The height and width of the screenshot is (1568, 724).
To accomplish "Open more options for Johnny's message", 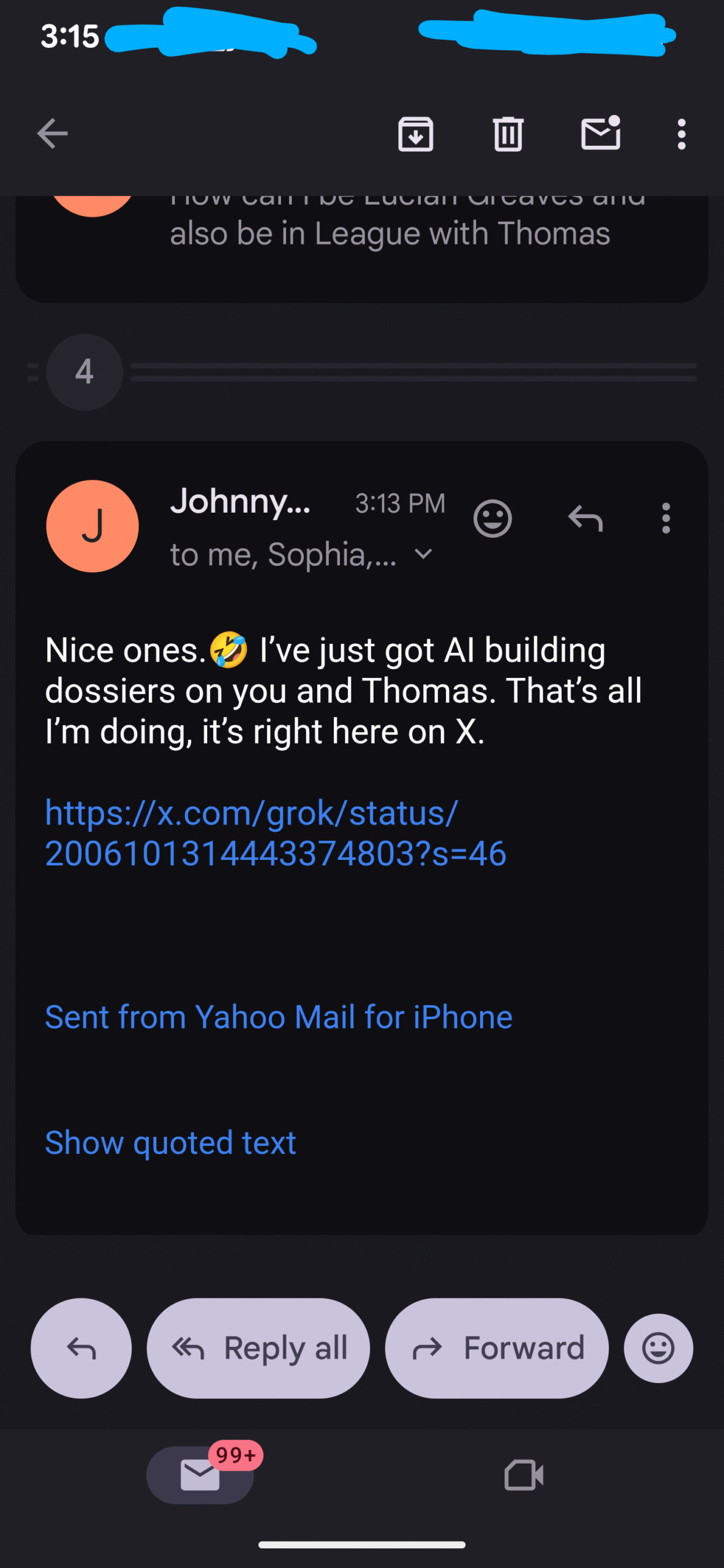I will pos(666,519).
